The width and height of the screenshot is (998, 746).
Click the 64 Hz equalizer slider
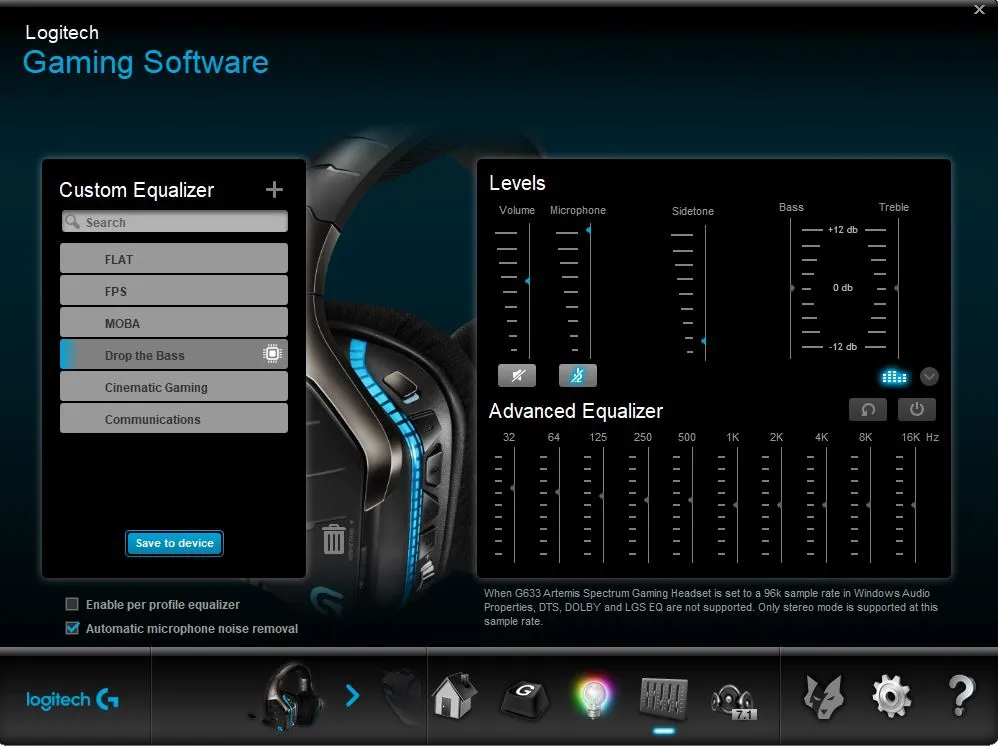point(558,492)
